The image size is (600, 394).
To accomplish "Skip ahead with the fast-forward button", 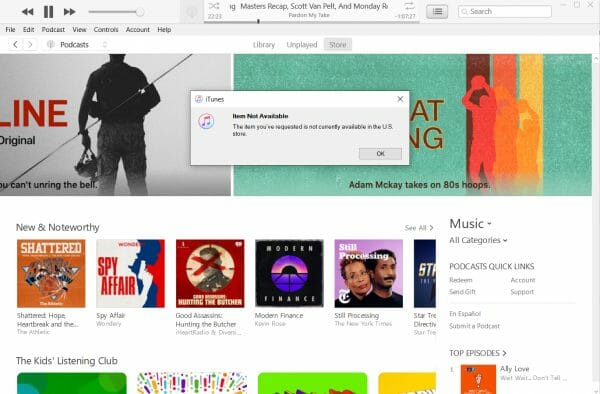I will [69, 12].
